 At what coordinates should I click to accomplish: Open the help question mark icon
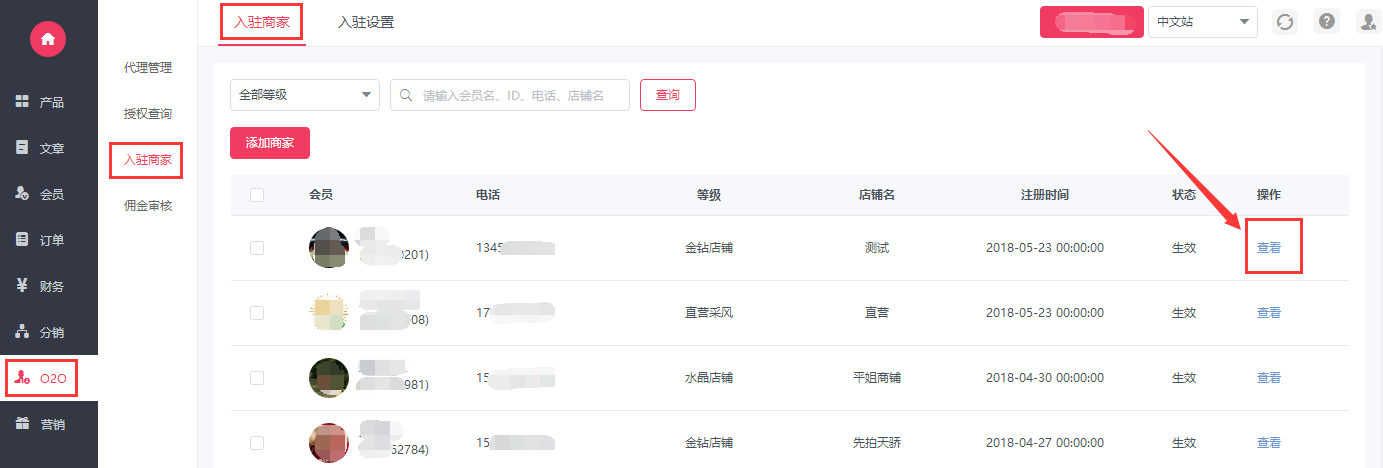coord(1326,22)
